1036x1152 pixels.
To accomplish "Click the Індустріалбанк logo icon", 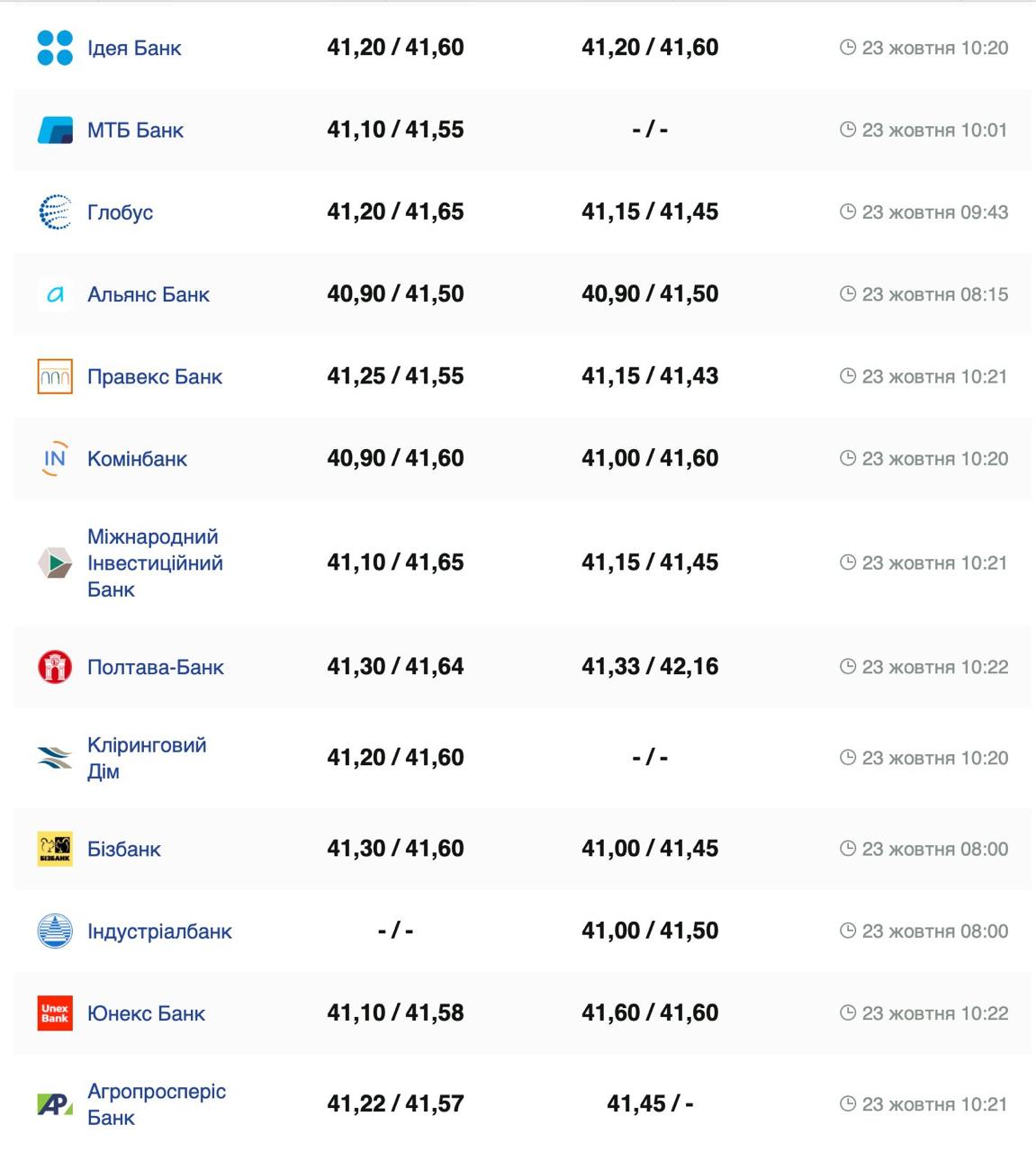I will click(x=55, y=931).
